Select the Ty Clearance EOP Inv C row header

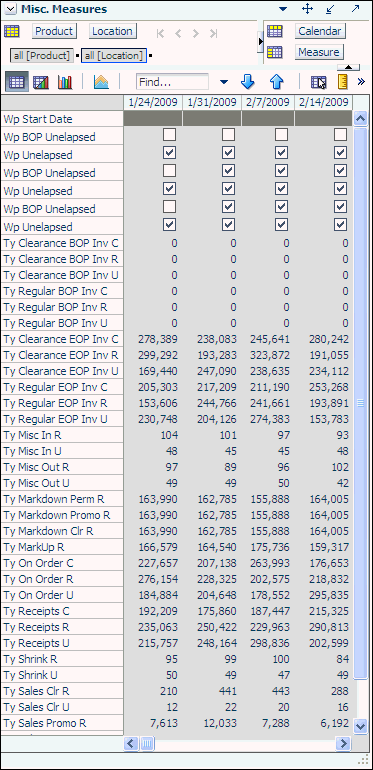(x=62, y=339)
